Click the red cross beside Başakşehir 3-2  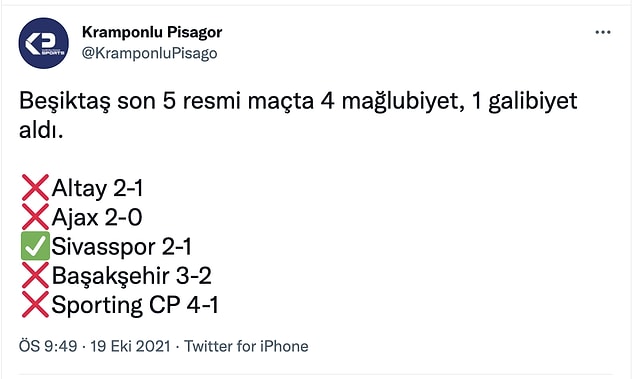[35, 275]
